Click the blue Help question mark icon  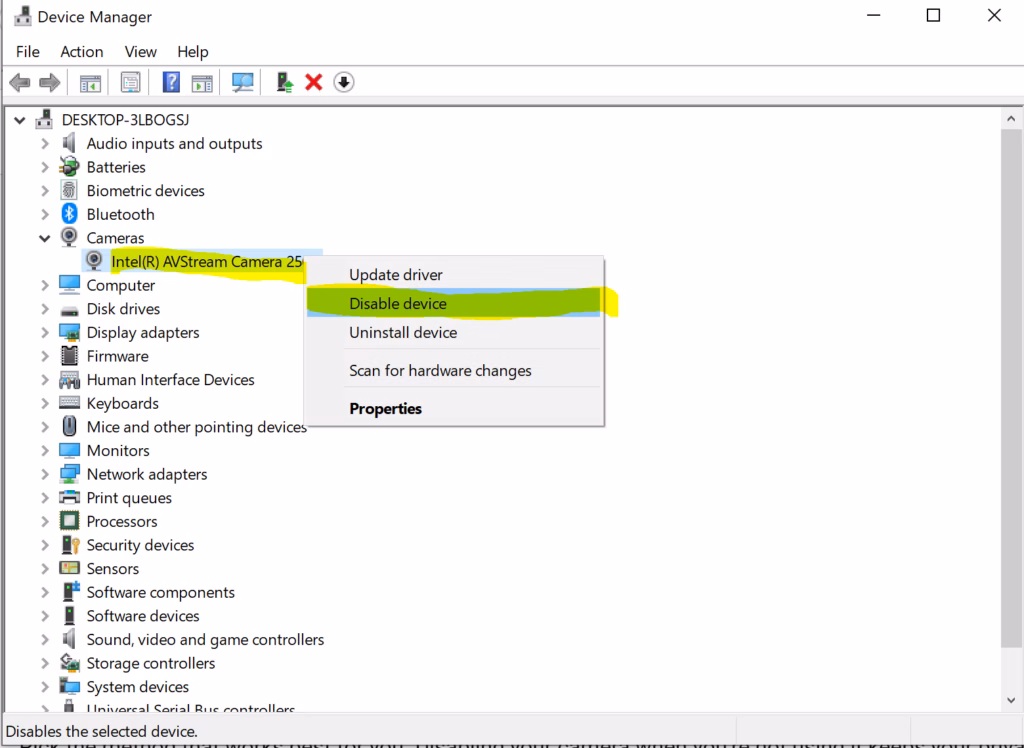click(171, 82)
